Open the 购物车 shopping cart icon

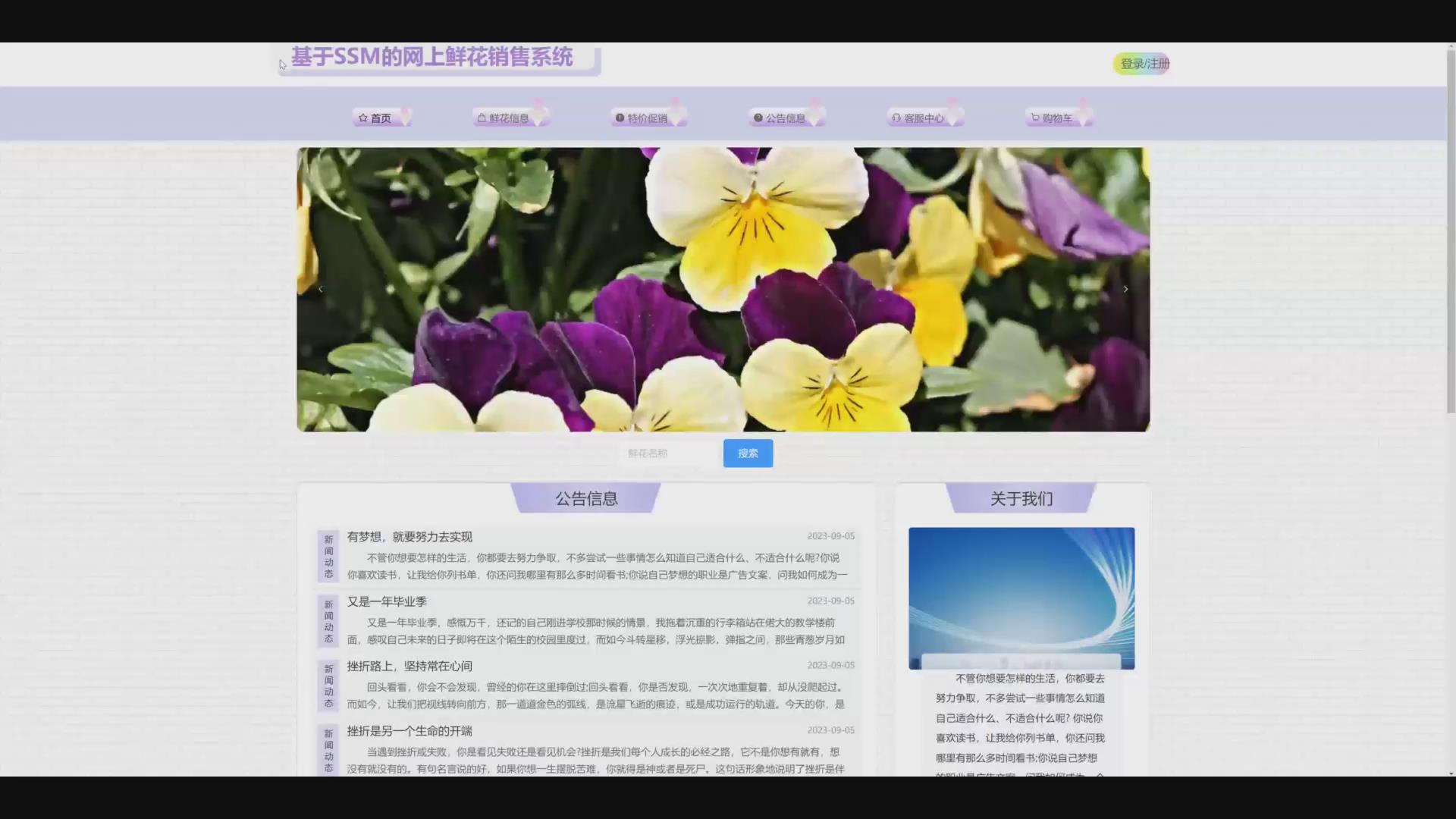point(1035,118)
